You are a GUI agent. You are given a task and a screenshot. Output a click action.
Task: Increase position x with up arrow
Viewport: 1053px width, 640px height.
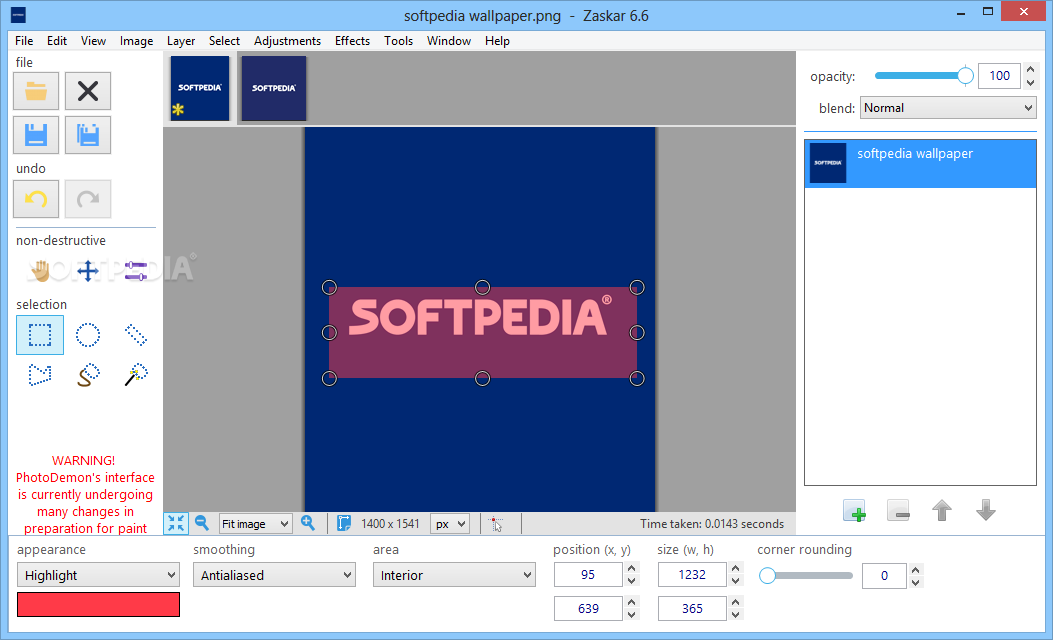pos(631,569)
